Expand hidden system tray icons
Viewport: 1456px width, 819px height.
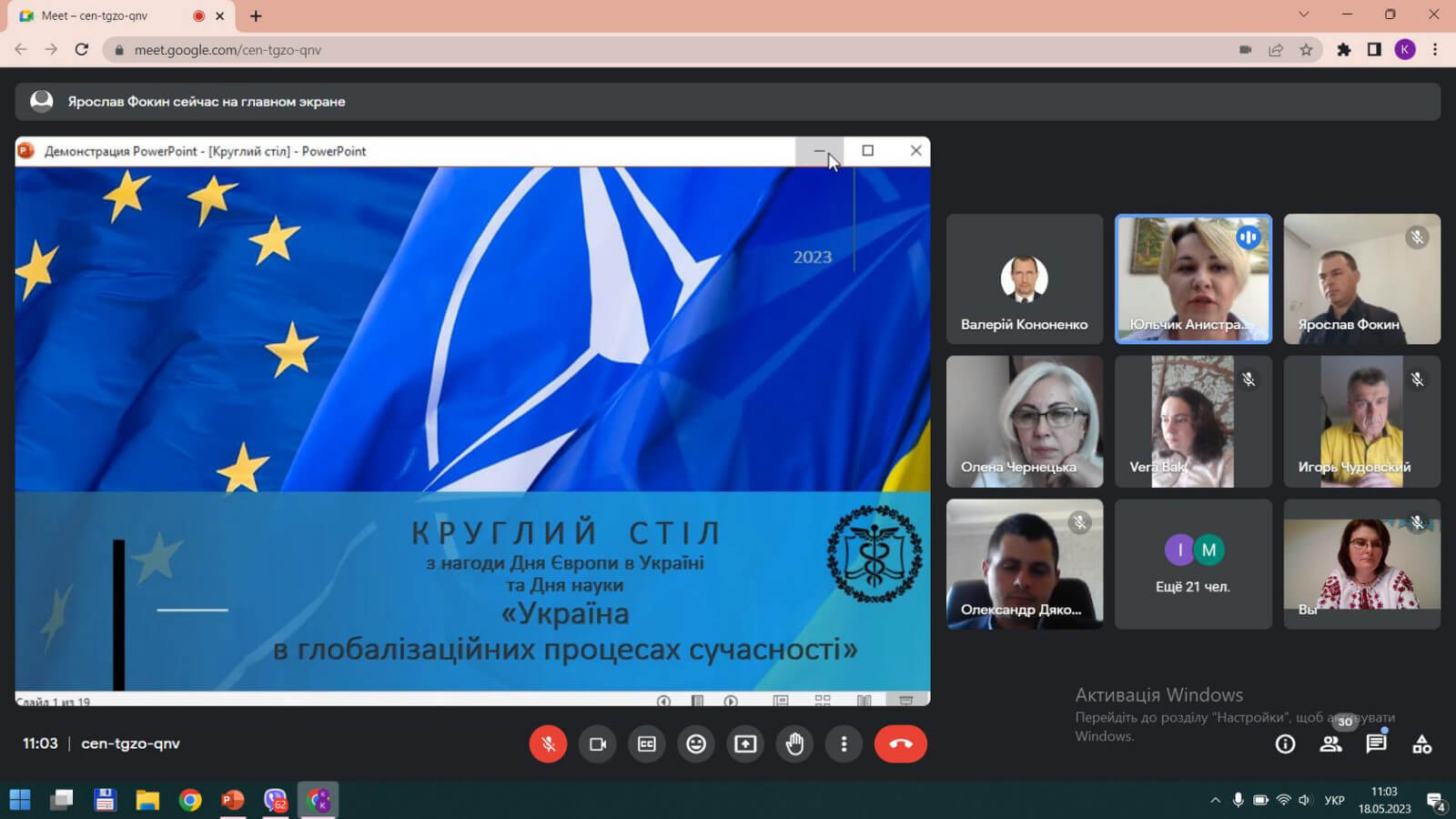coord(1215,801)
